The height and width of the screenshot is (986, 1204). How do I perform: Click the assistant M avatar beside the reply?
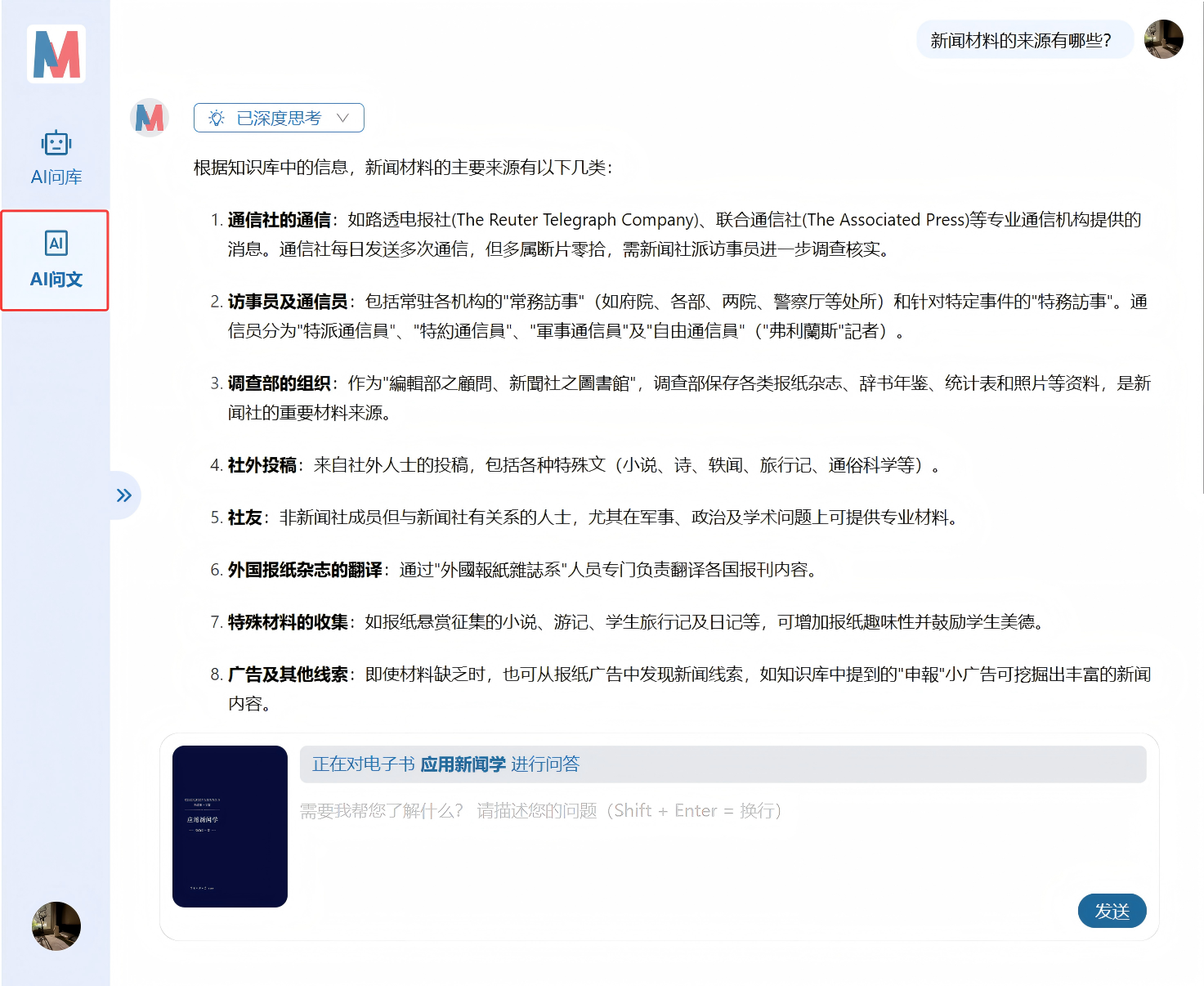pyautogui.click(x=149, y=118)
